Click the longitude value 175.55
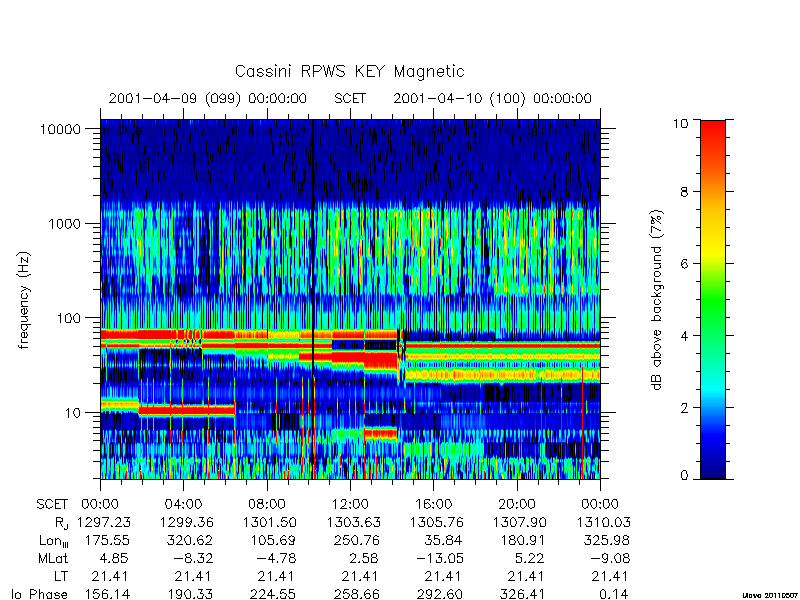The image size is (800, 600). click(107, 540)
